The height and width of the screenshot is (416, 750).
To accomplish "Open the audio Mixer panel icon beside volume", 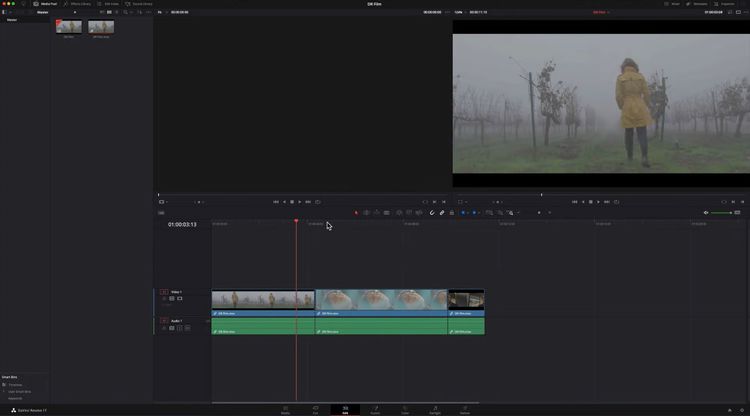I will point(738,213).
